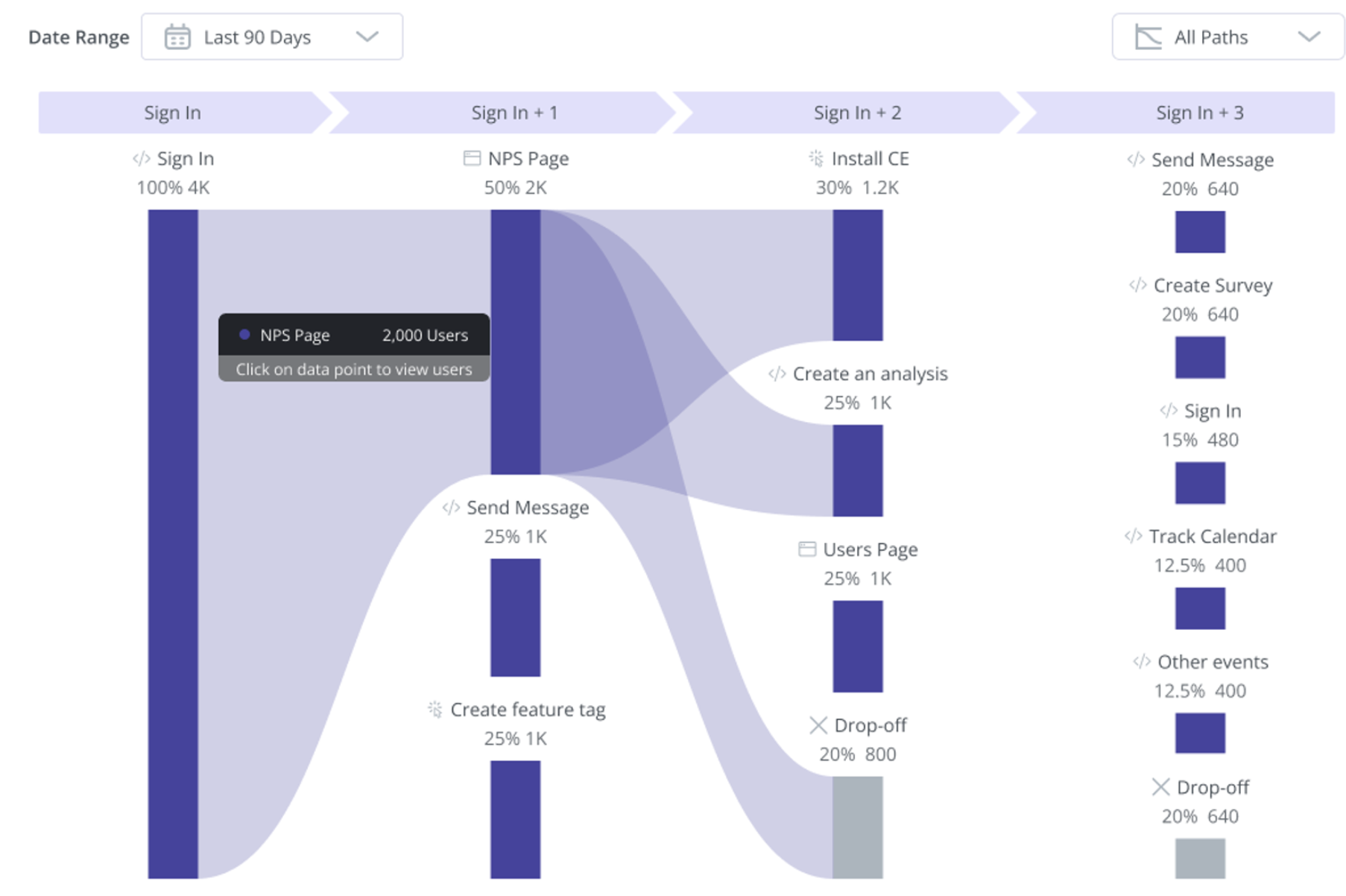Click the gray Drop-off bar under 20% 800
Screen dimensions: 1346x896
pyautogui.click(x=857, y=827)
